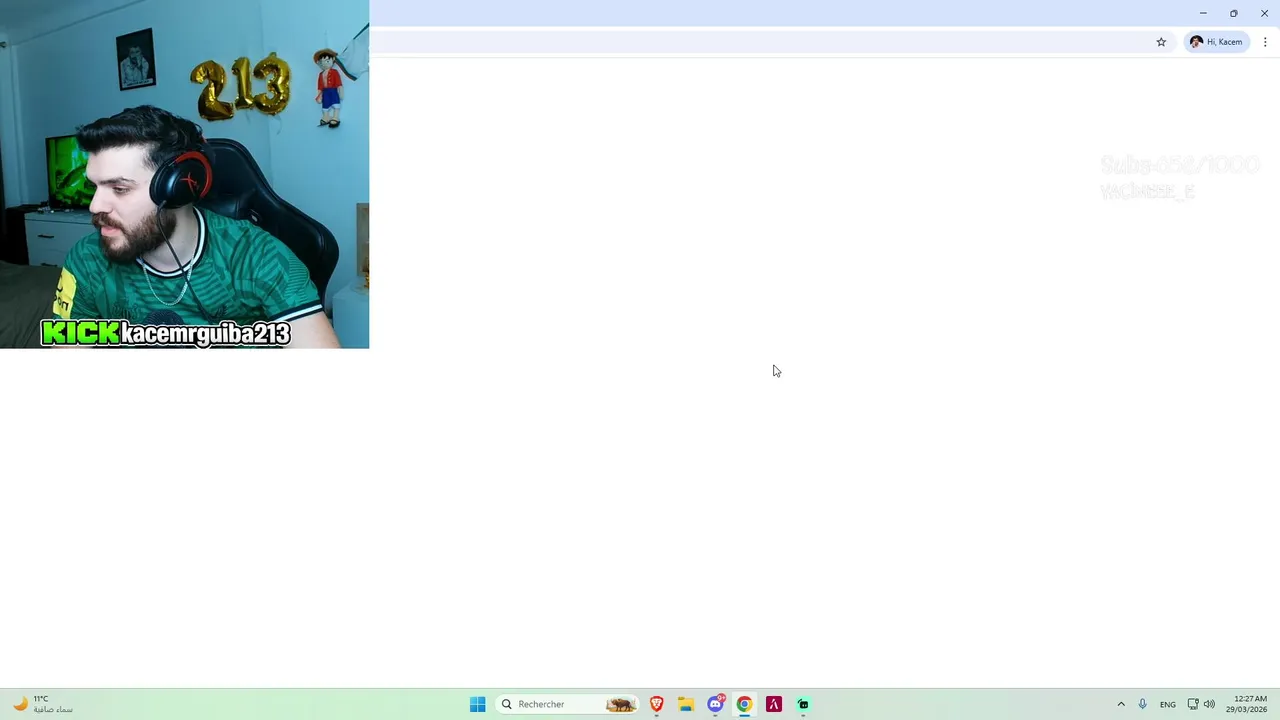
Task: Open the Windows Start menu
Action: (478, 704)
